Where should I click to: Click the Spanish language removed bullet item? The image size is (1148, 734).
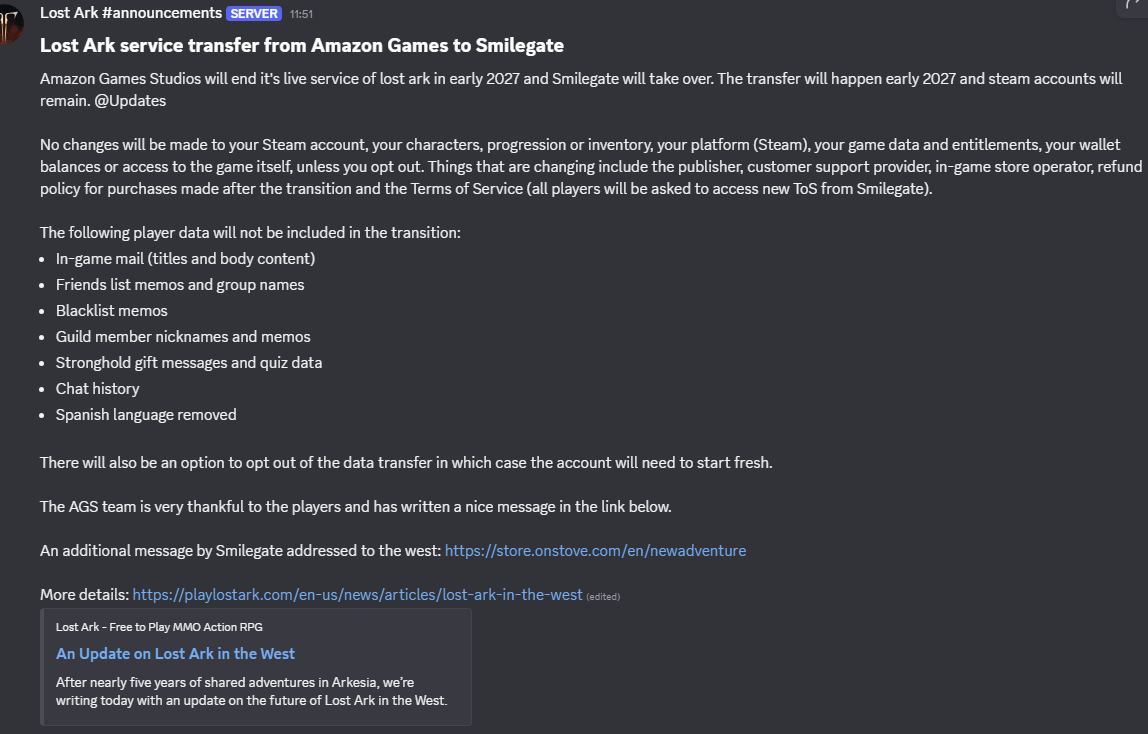pos(146,415)
